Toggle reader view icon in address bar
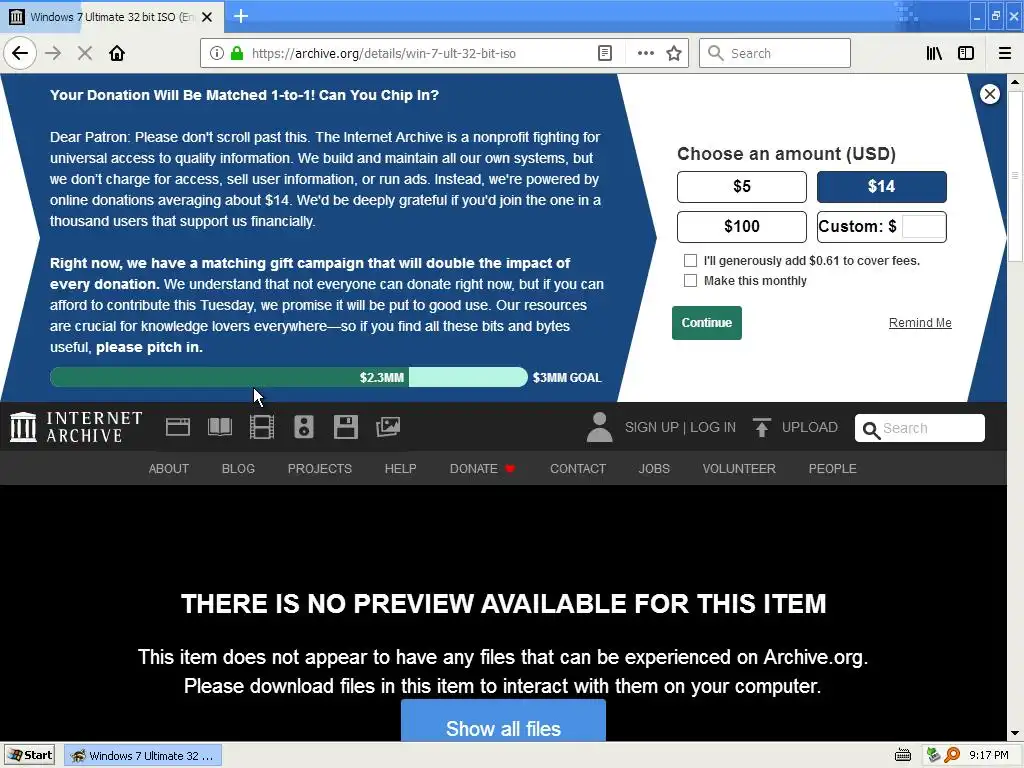The width and height of the screenshot is (1024, 768). tap(605, 53)
